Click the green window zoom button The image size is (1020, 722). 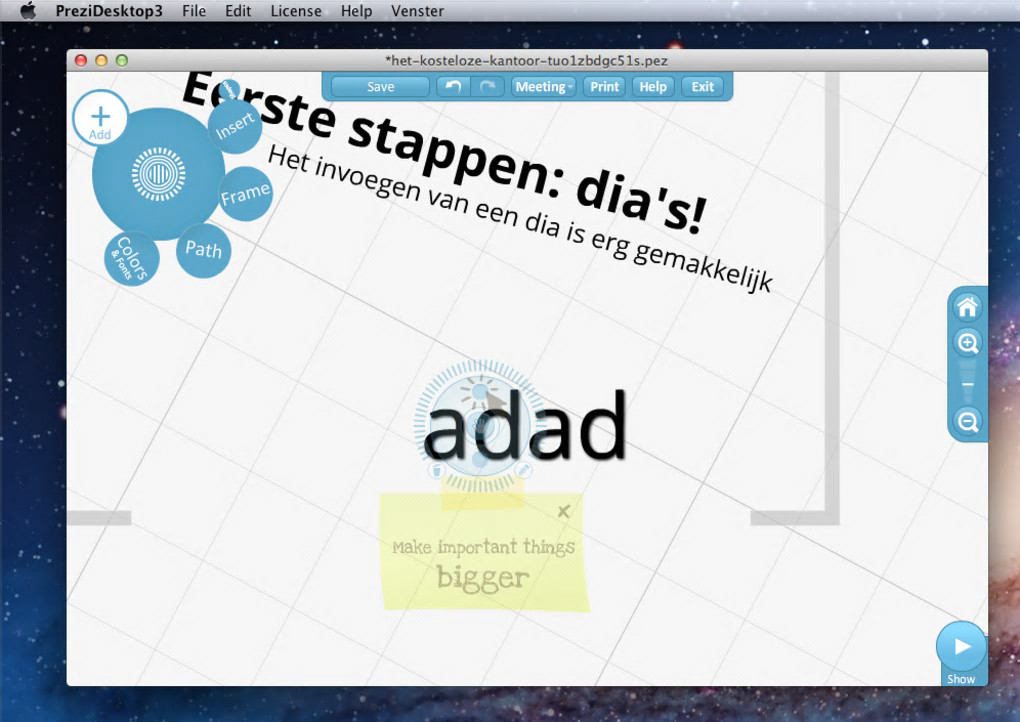point(122,60)
